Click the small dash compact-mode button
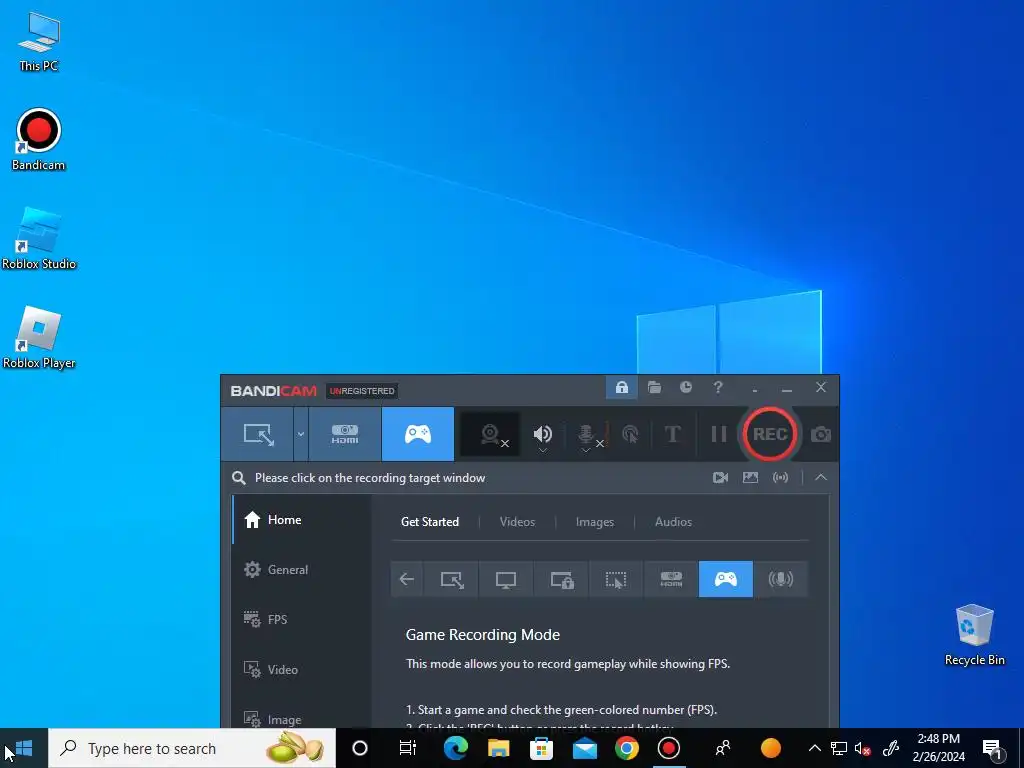This screenshot has height=768, width=1024. click(x=755, y=388)
